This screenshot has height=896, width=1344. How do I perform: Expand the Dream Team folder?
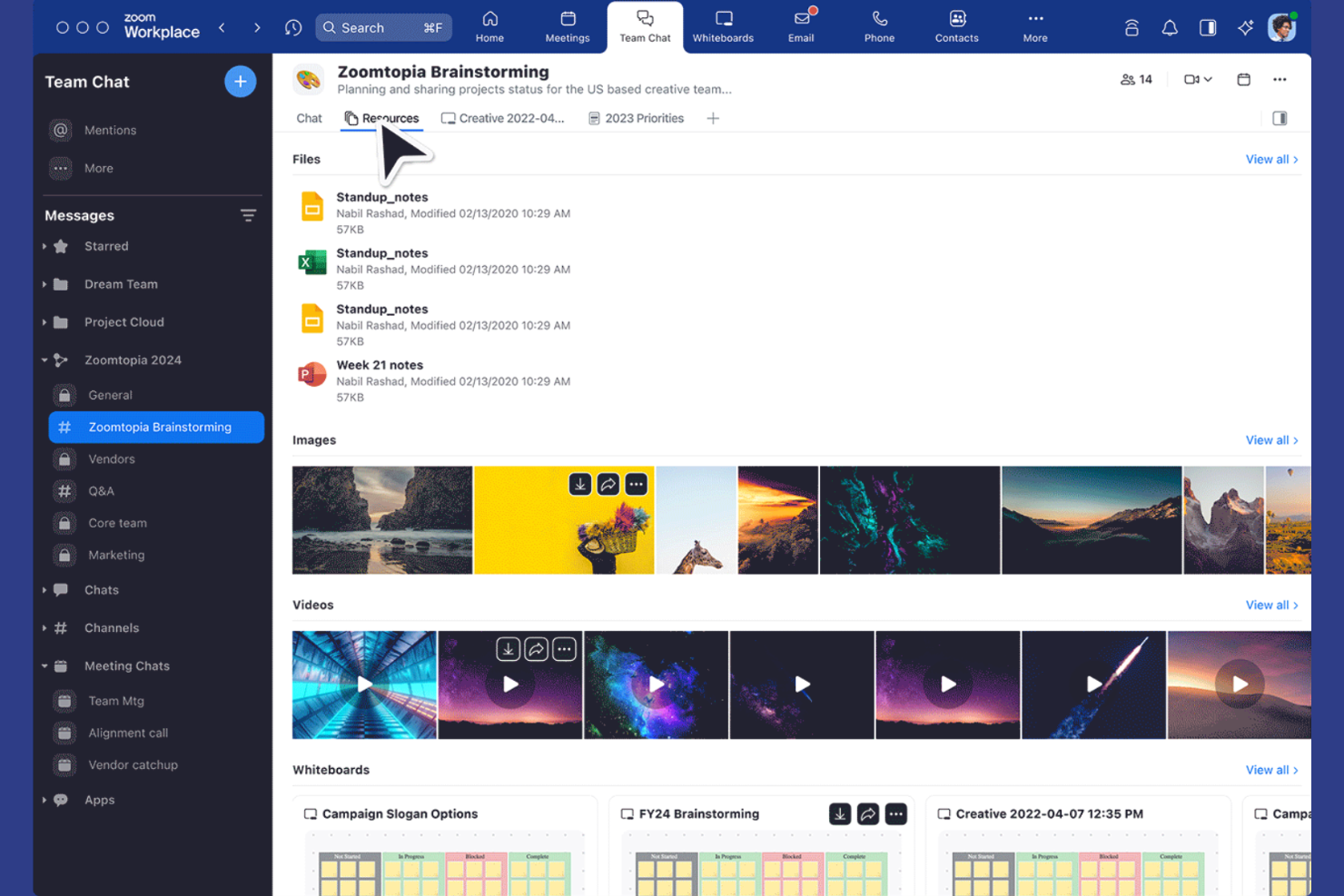click(x=44, y=284)
